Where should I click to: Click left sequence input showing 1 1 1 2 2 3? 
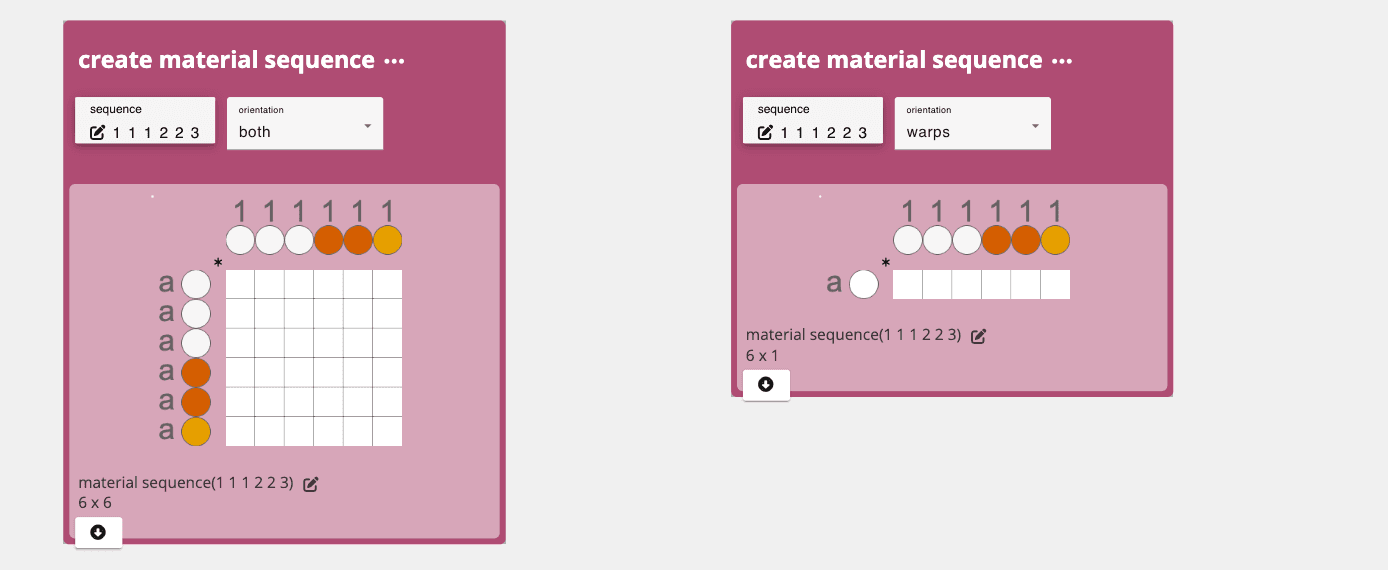(145, 120)
